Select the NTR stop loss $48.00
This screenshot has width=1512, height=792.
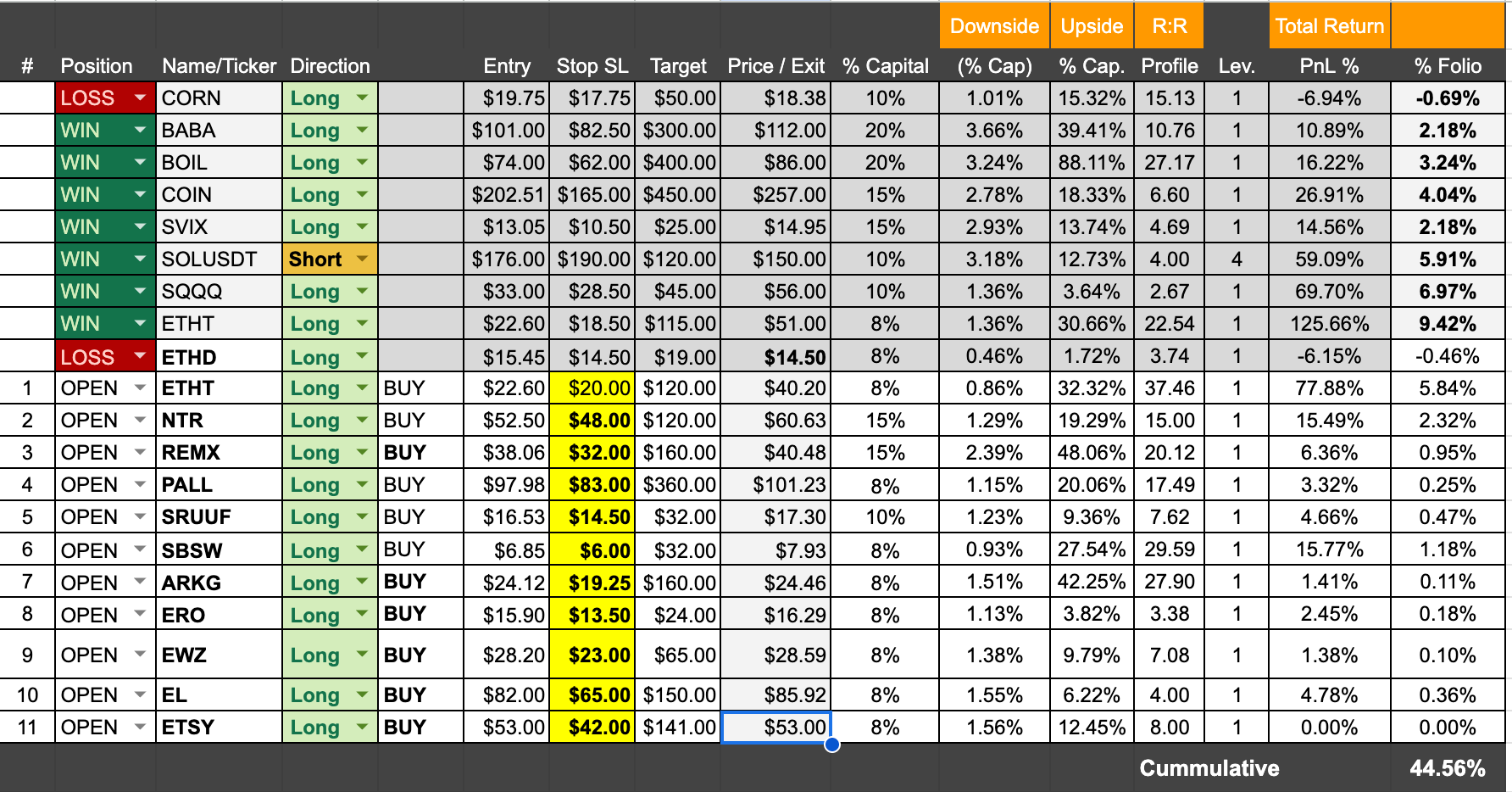coord(592,421)
